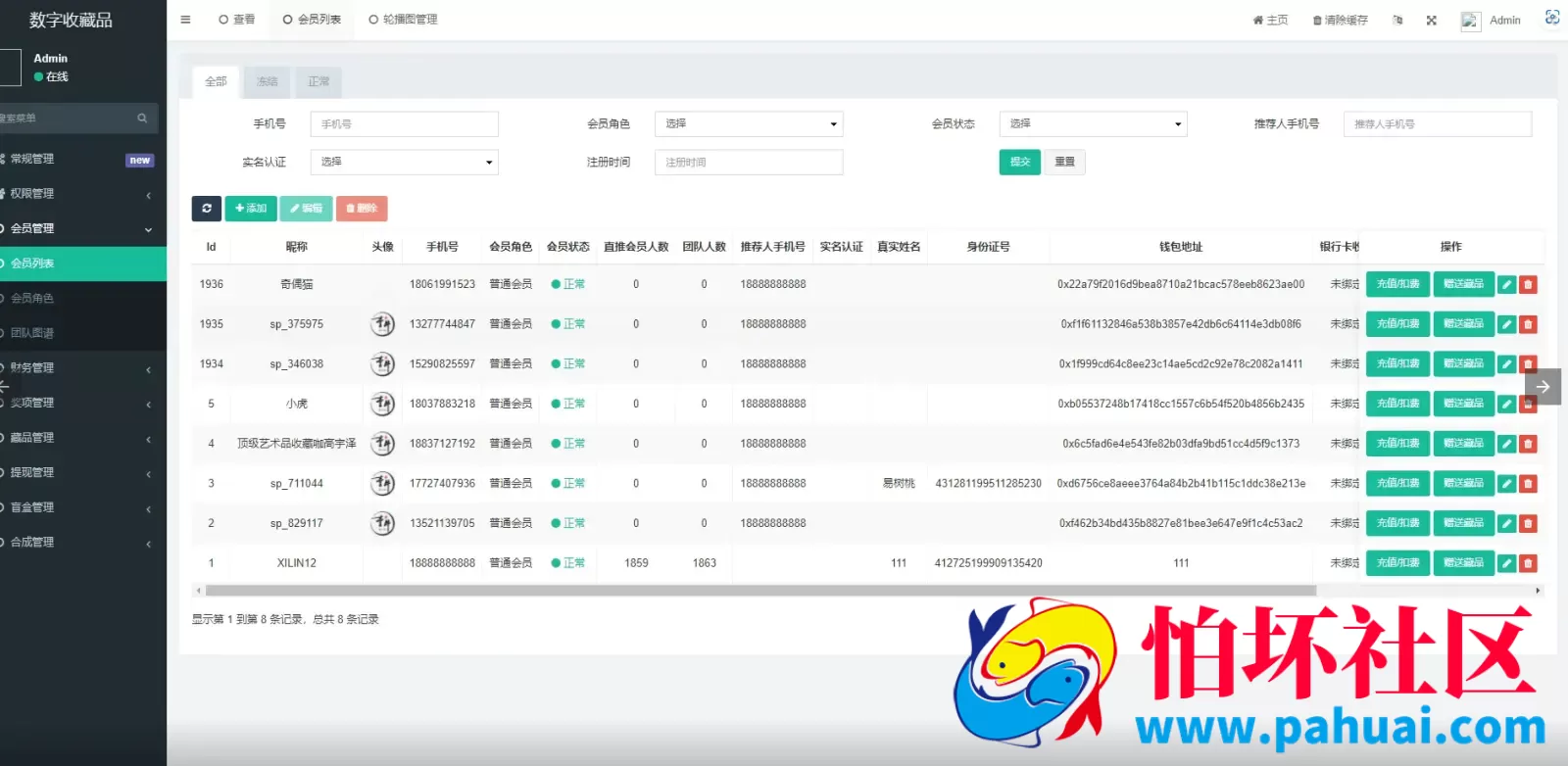Toggle the hamburger sidebar menu icon
Image resolution: width=1568 pixels, height=766 pixels.
coord(185,20)
